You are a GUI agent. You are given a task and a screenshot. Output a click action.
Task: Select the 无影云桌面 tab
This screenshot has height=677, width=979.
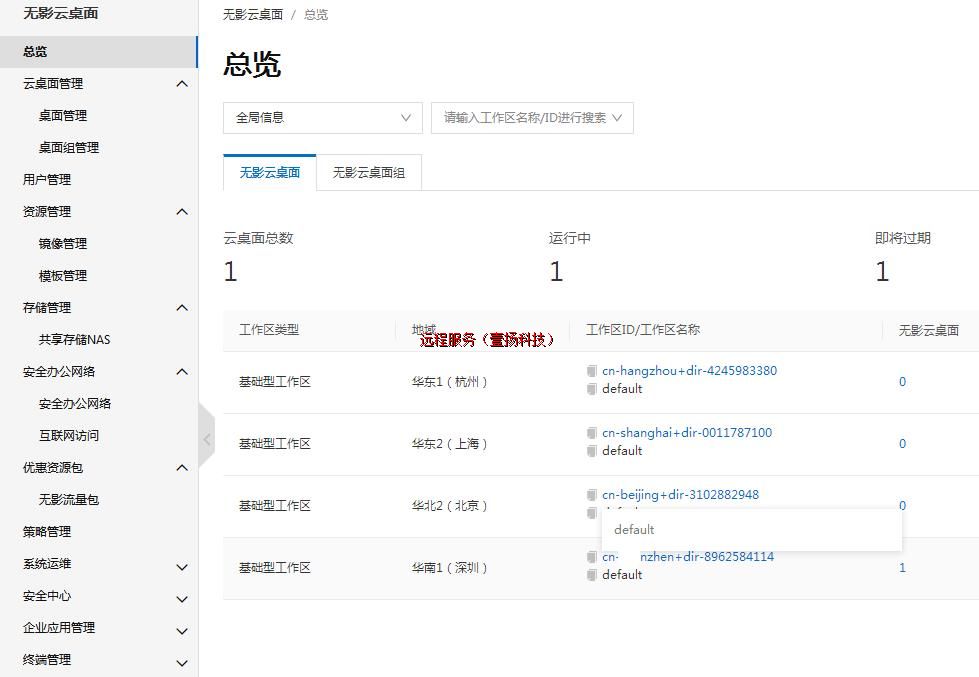click(x=269, y=172)
